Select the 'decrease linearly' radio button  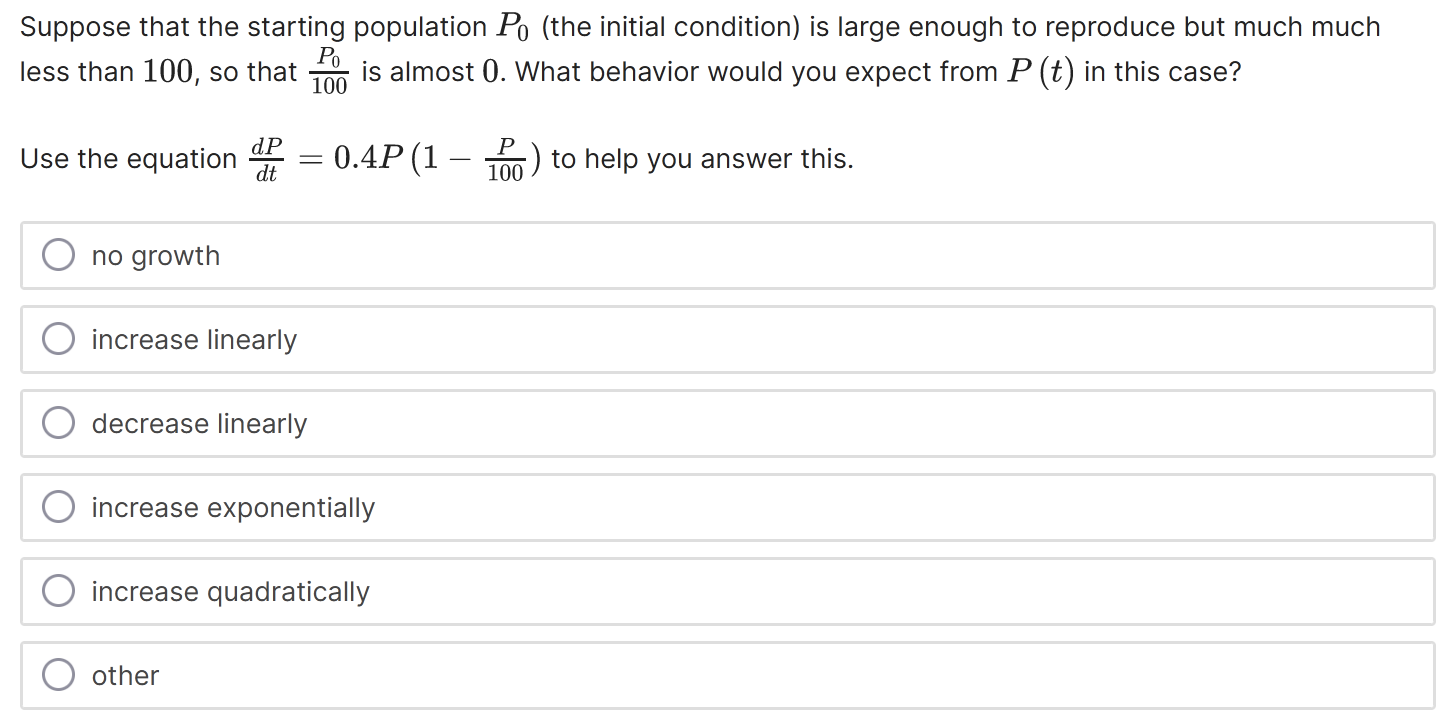[x=59, y=423]
